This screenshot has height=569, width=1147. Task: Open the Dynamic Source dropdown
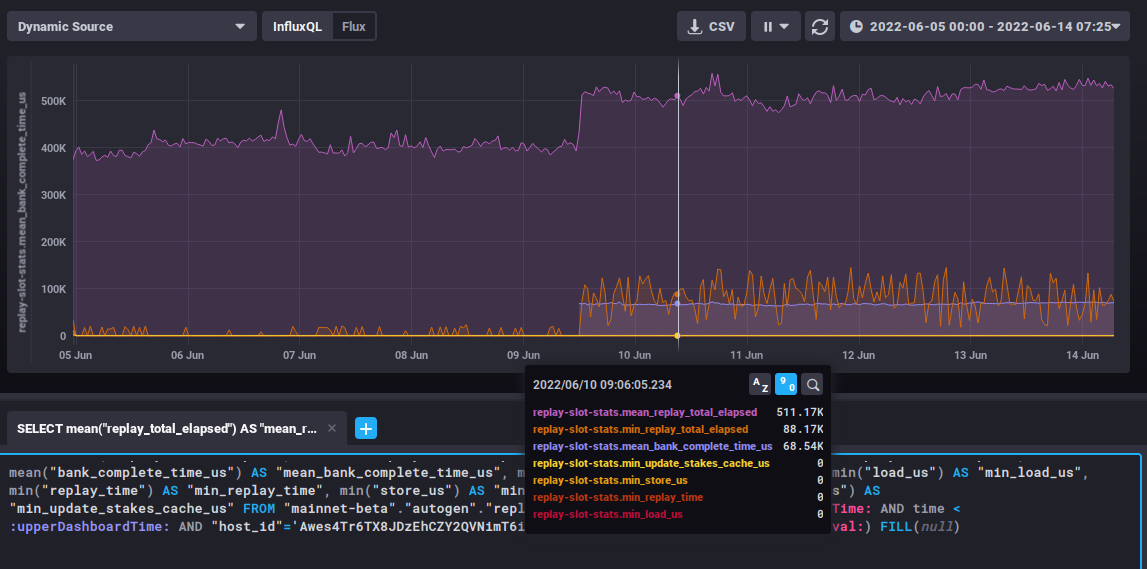click(132, 26)
